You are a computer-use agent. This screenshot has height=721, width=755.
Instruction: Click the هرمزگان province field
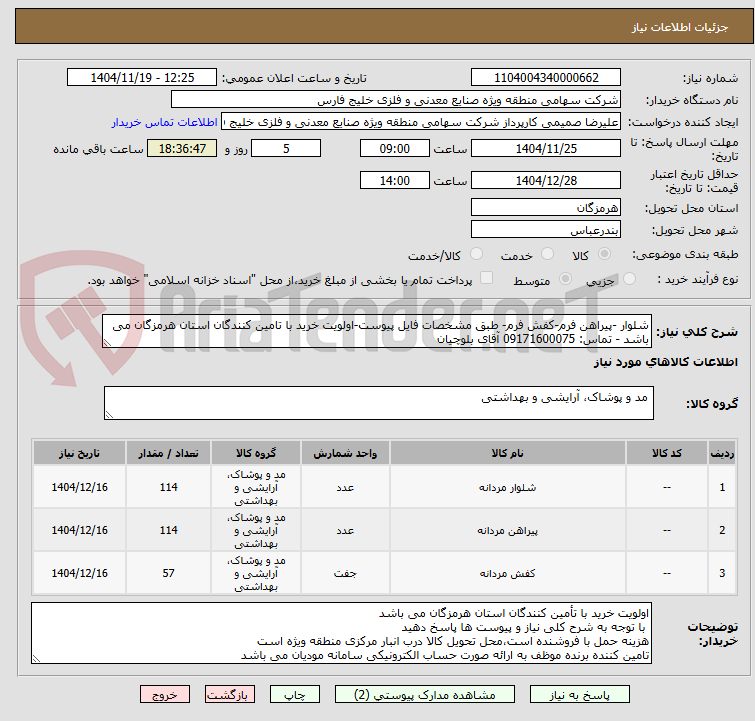(546, 208)
